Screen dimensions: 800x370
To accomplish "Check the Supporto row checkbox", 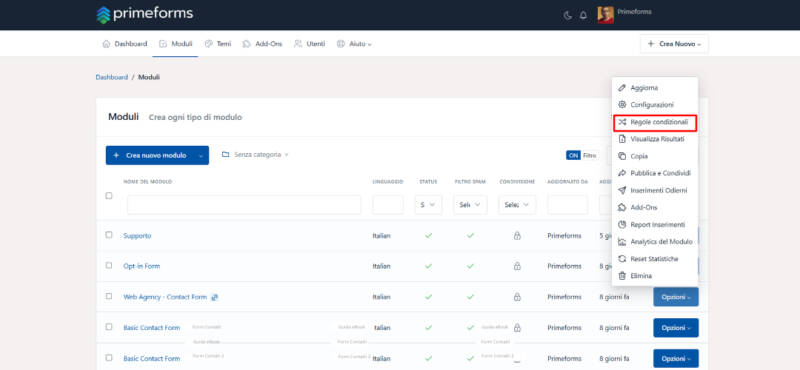I will pos(109,235).
